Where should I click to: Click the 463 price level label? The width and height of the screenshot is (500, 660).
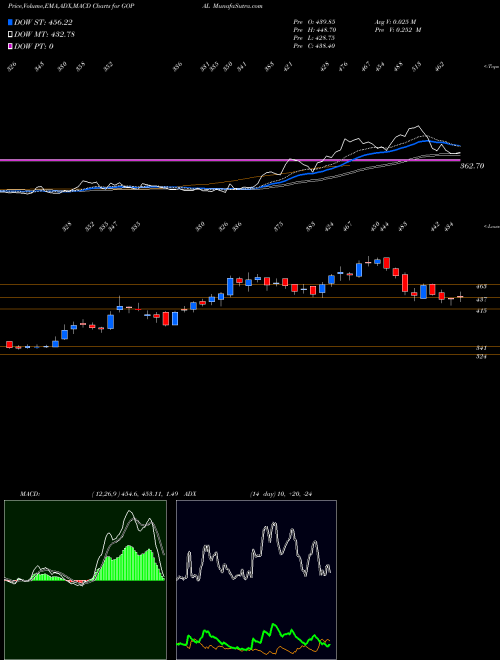[x=482, y=286]
